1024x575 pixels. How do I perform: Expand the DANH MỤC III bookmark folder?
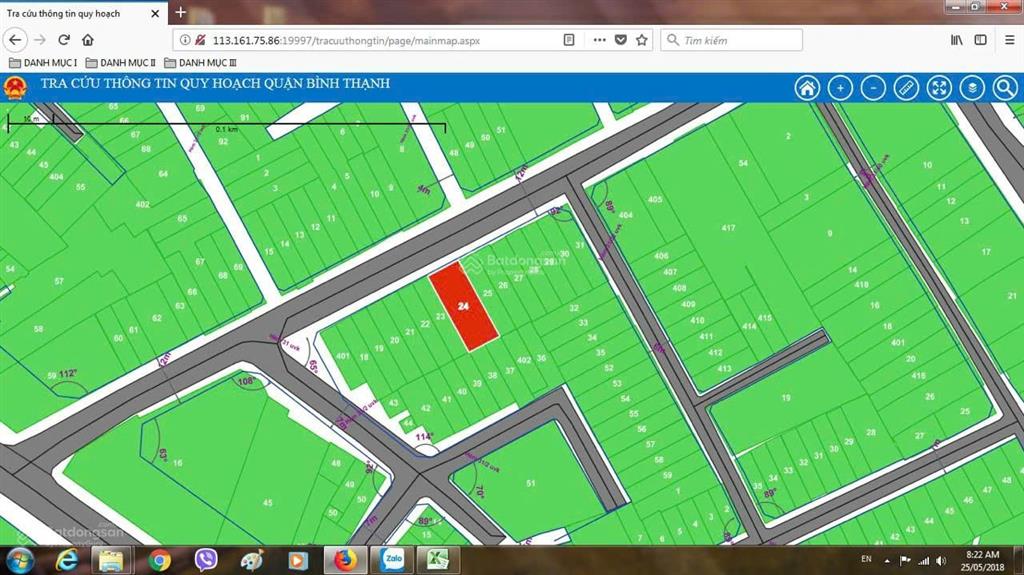tap(200, 62)
